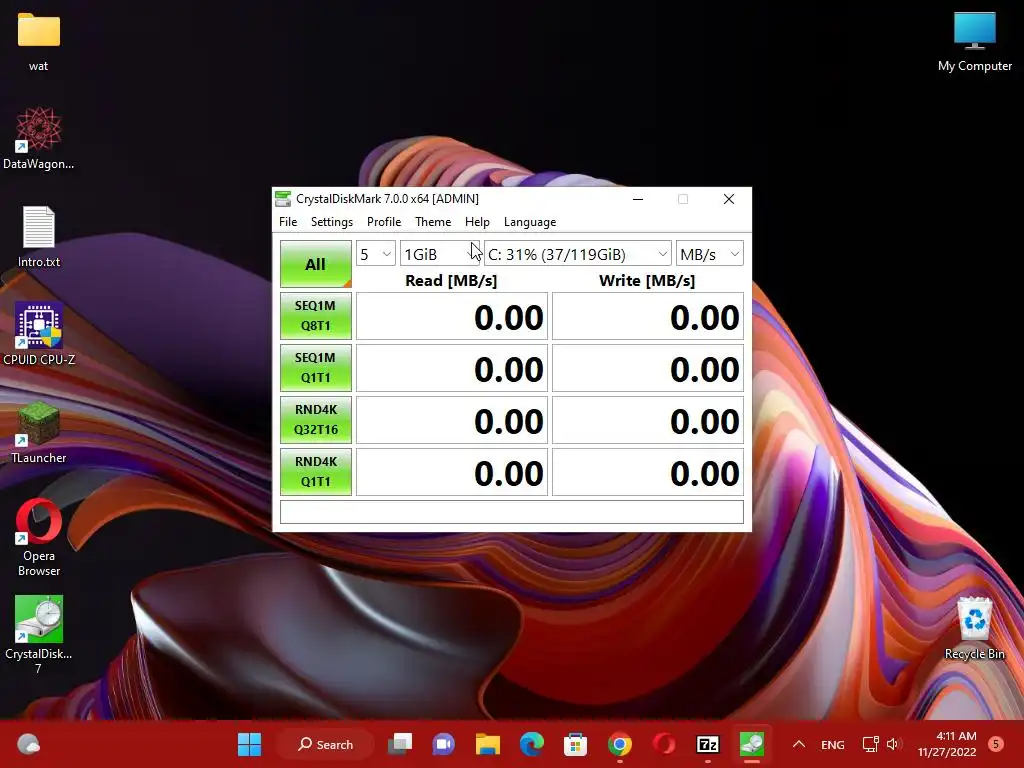Screen dimensions: 1024x768
Task: Click the RND4K Q1T1 write result
Action: point(648,472)
